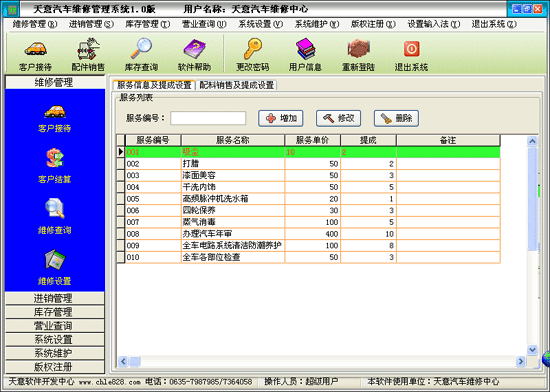Expand 进销管理 sidebar section

(x=55, y=298)
